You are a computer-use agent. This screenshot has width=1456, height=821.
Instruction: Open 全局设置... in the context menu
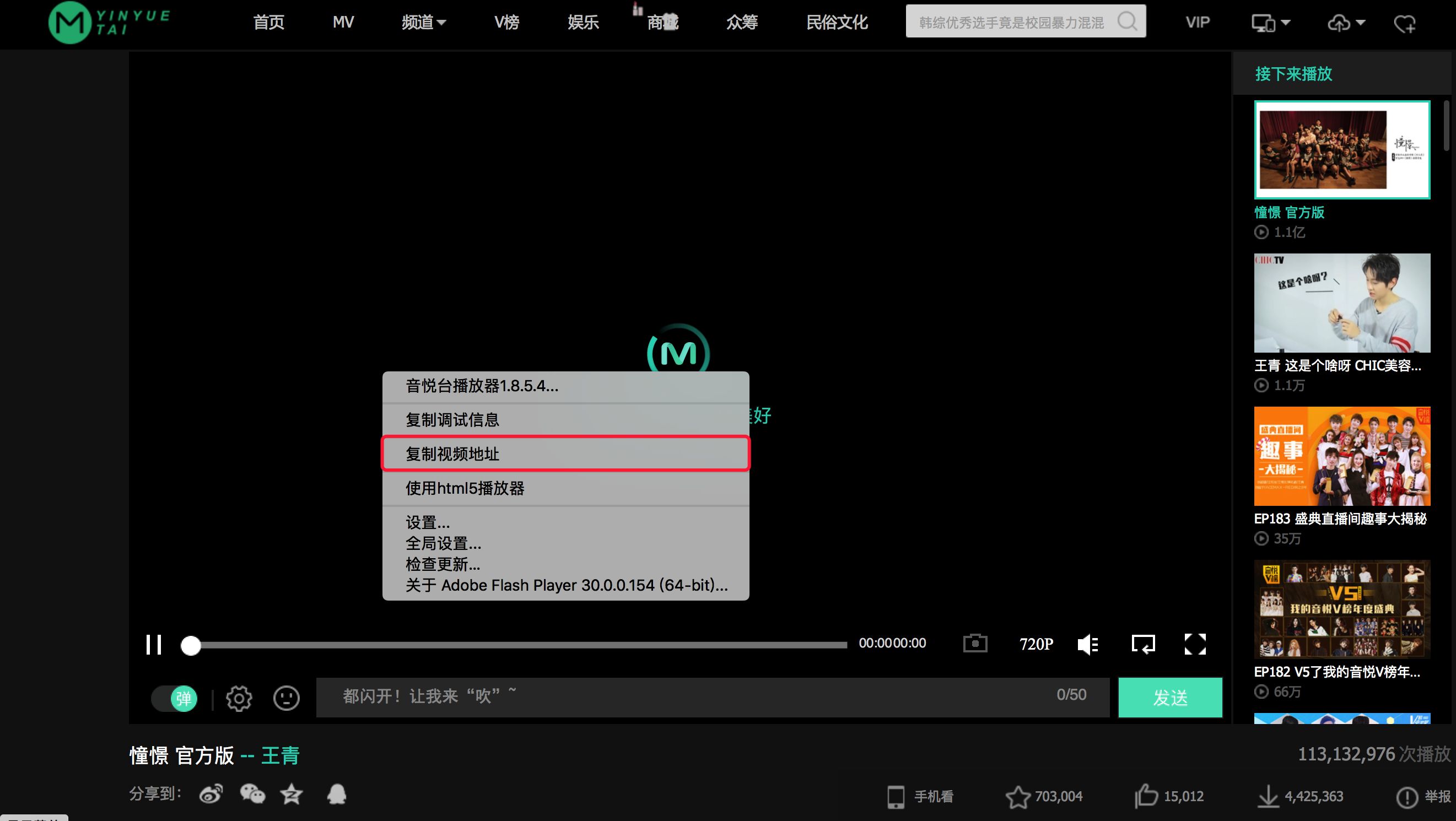coord(566,543)
